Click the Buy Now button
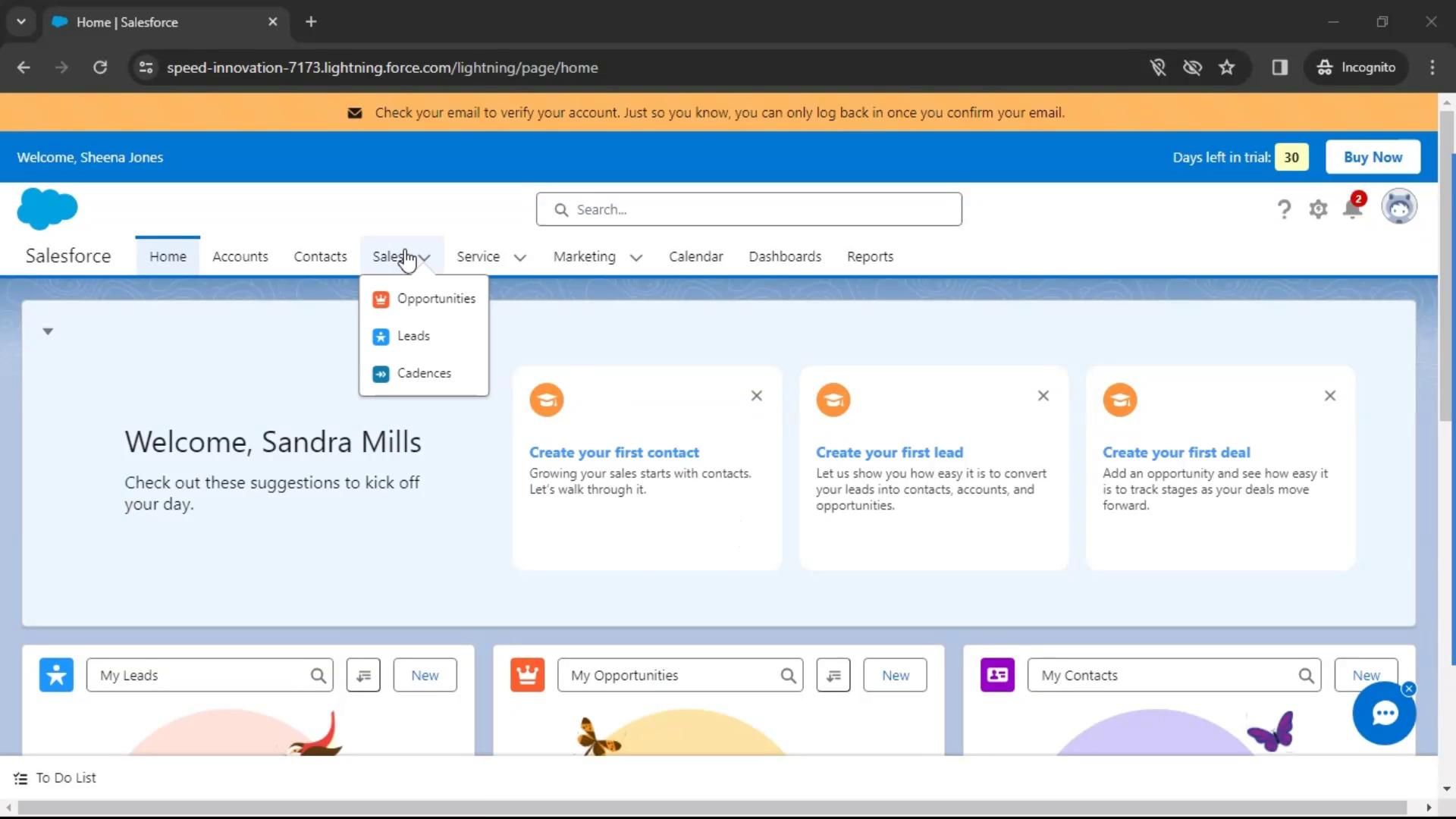Screen dimensions: 1456x819 coord(1373,157)
